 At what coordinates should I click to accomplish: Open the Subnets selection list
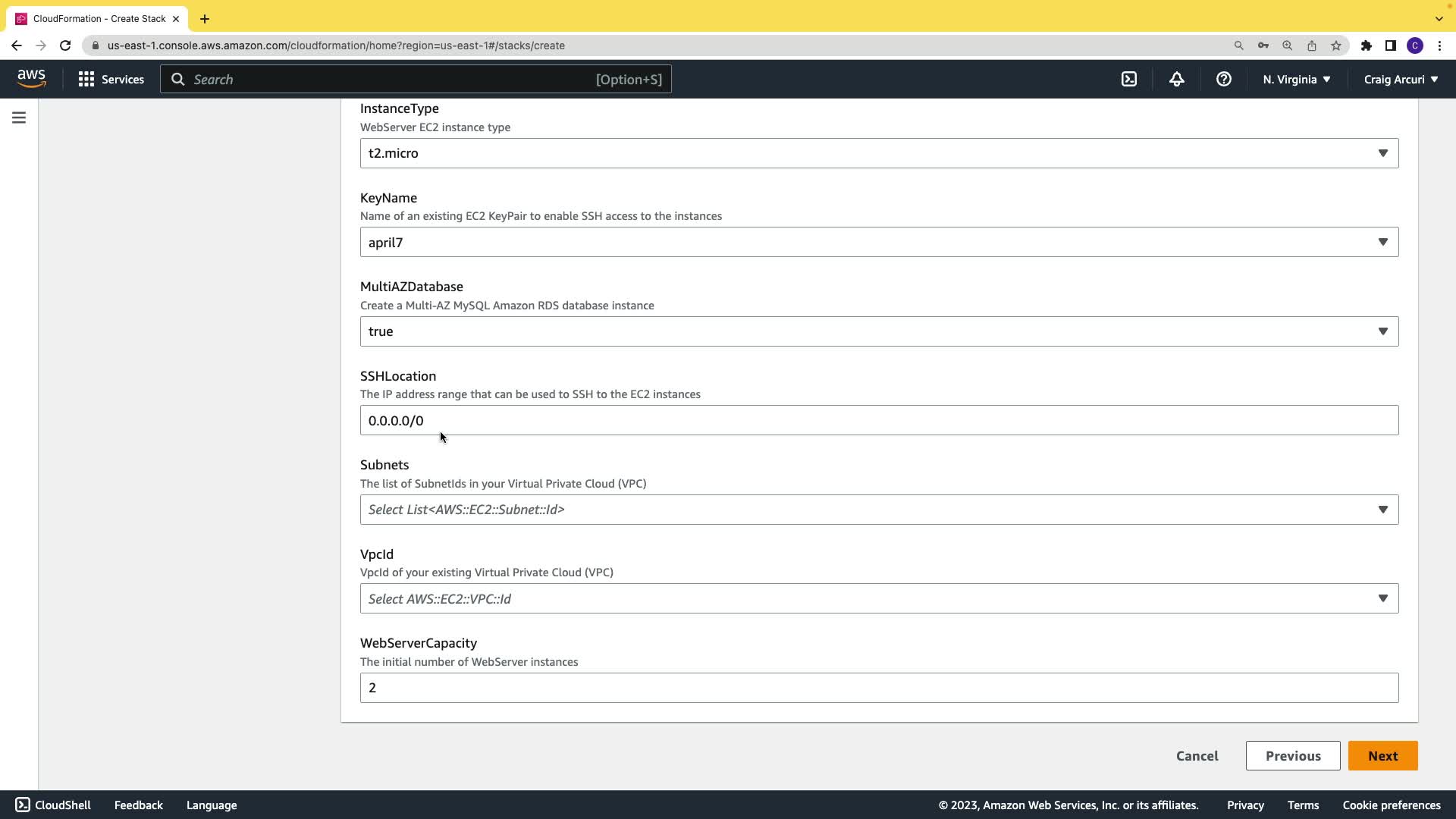878,510
